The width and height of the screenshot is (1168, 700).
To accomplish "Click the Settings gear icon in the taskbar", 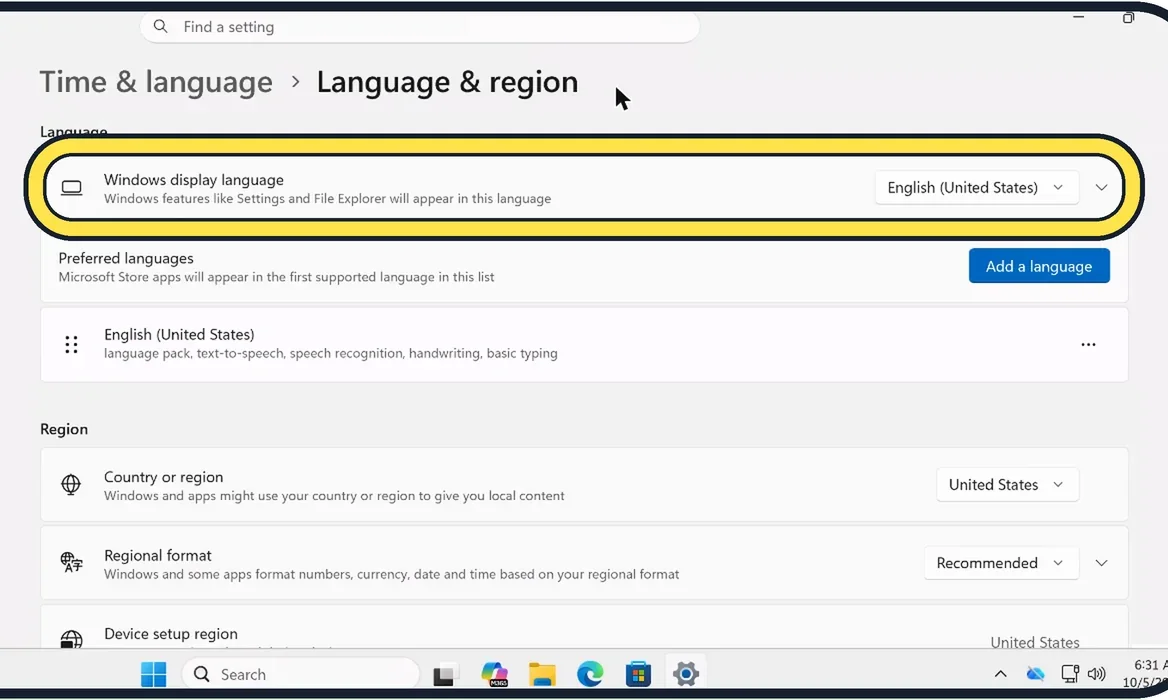I will coord(685,674).
